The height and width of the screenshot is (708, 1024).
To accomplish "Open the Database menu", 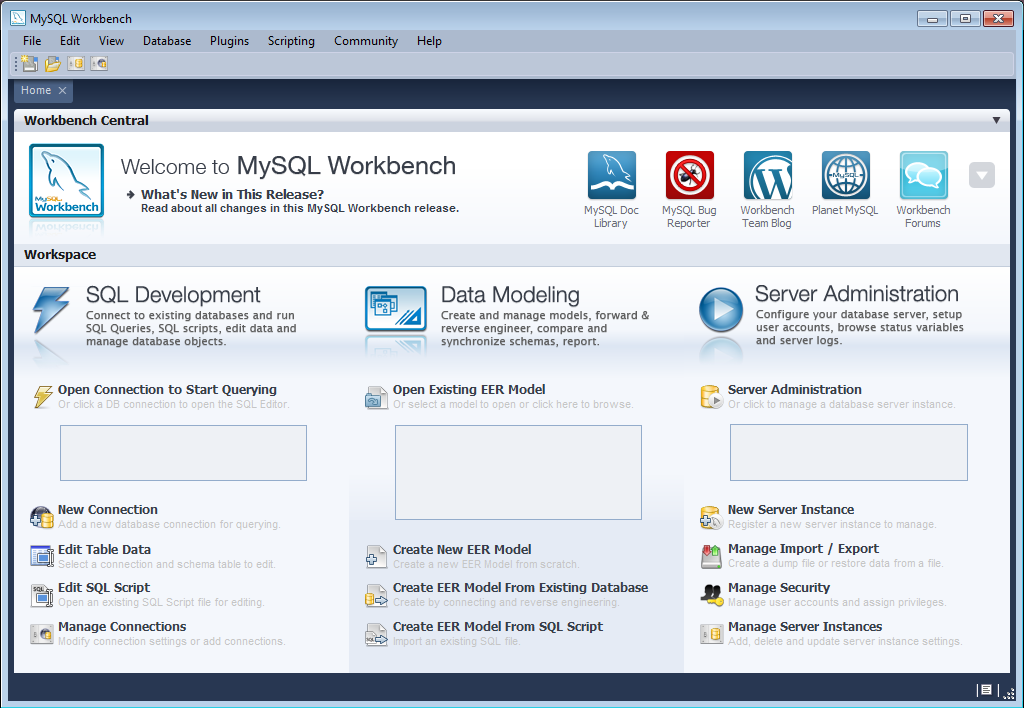I will 167,40.
